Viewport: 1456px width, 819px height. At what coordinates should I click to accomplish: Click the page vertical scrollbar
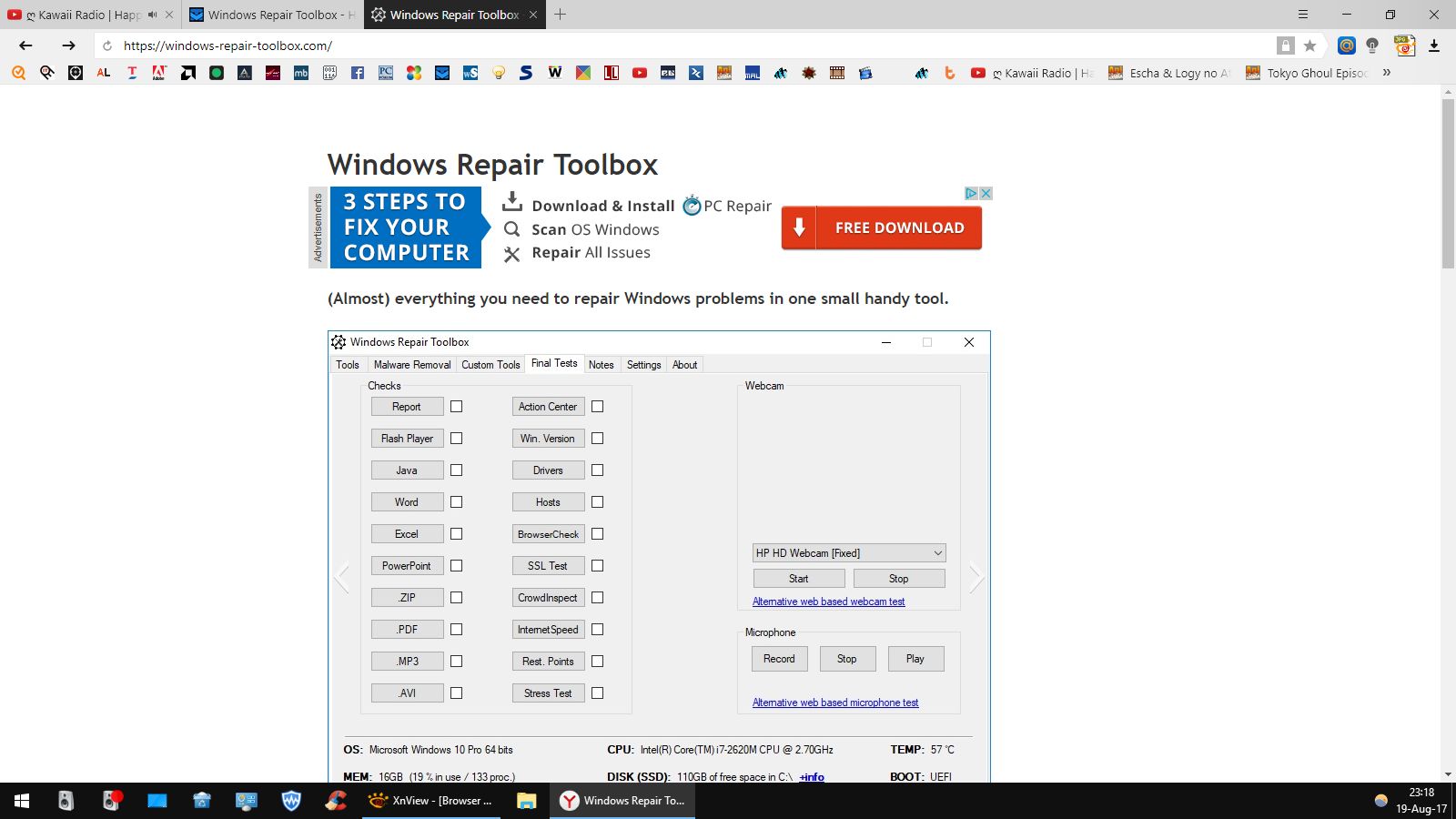tap(1448, 182)
